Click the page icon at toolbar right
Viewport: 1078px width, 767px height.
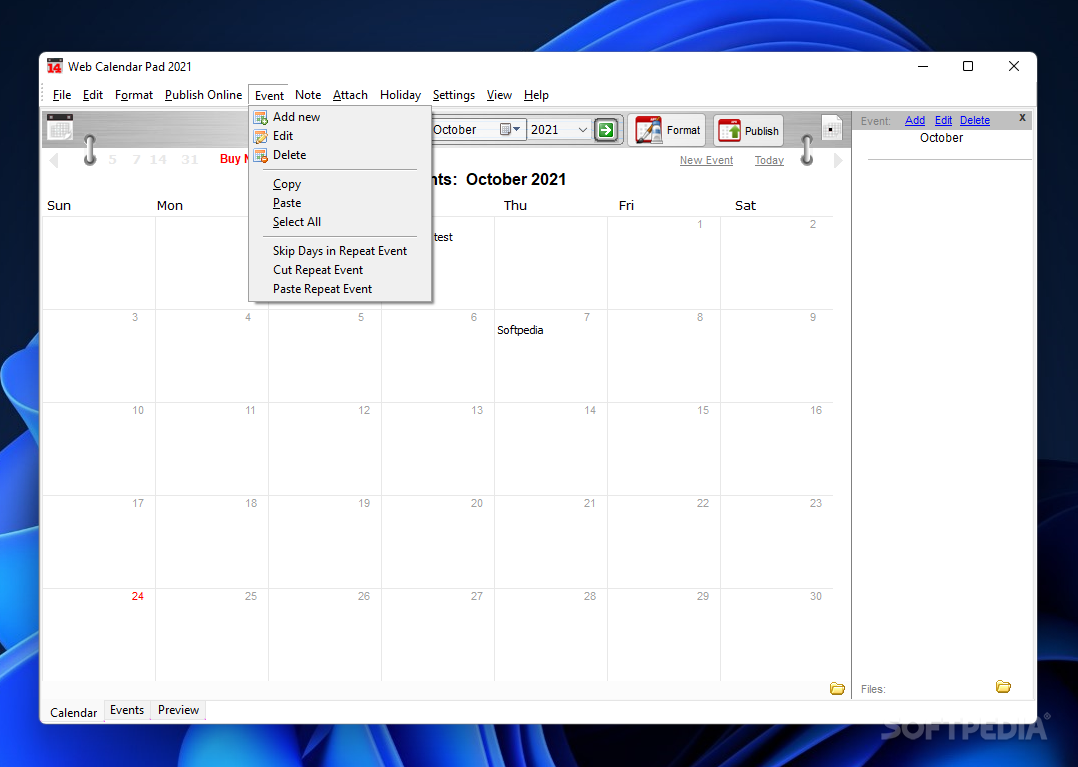tap(832, 128)
